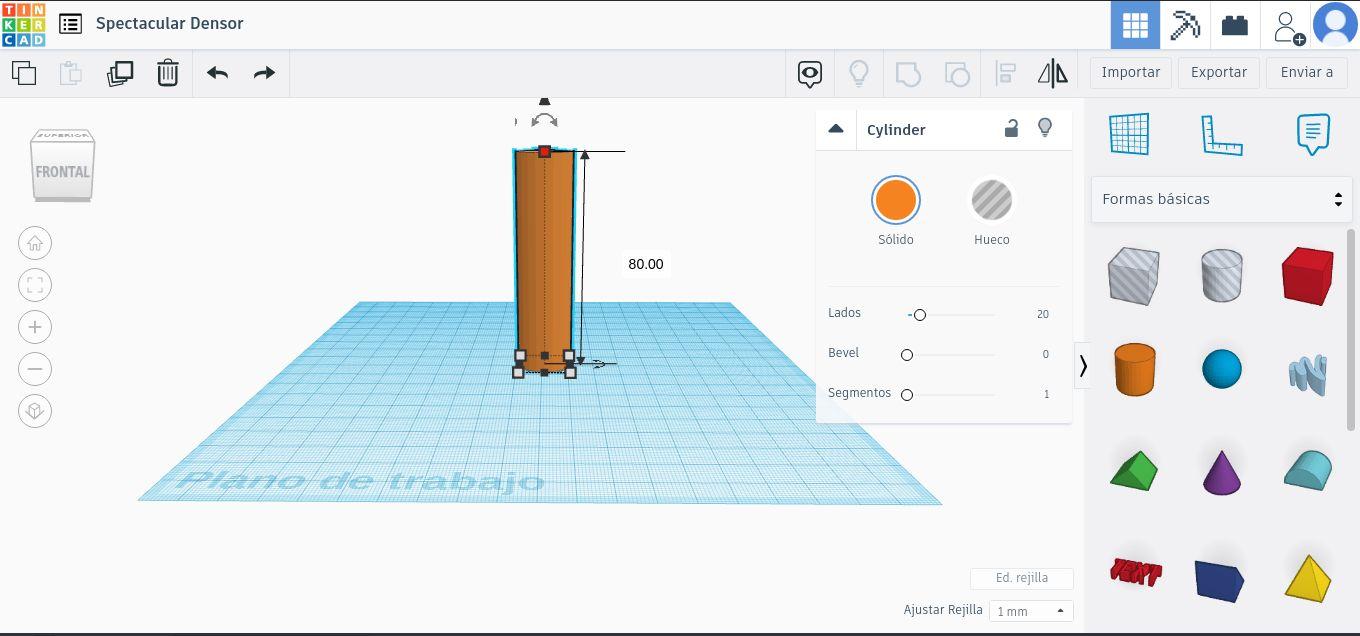
Task: Adjust the Lados slider handle
Action: [920, 315]
